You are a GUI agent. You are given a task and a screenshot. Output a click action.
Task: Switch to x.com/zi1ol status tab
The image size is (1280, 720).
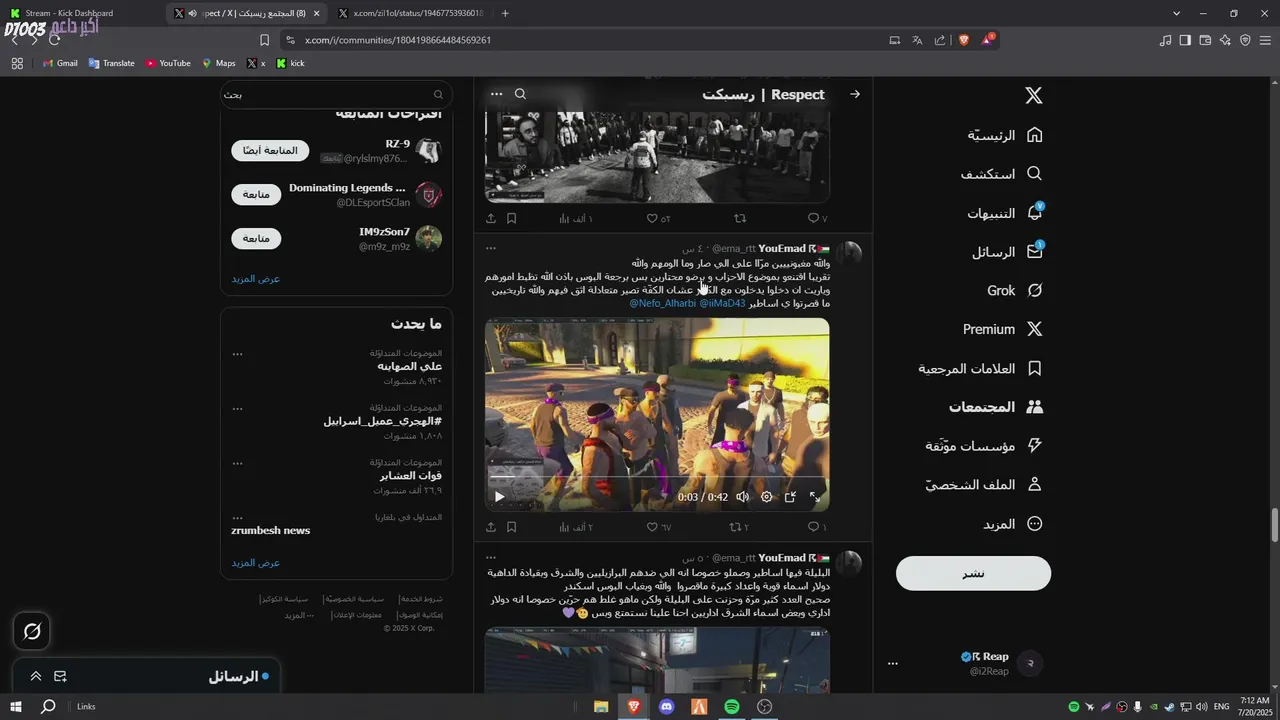(410, 13)
